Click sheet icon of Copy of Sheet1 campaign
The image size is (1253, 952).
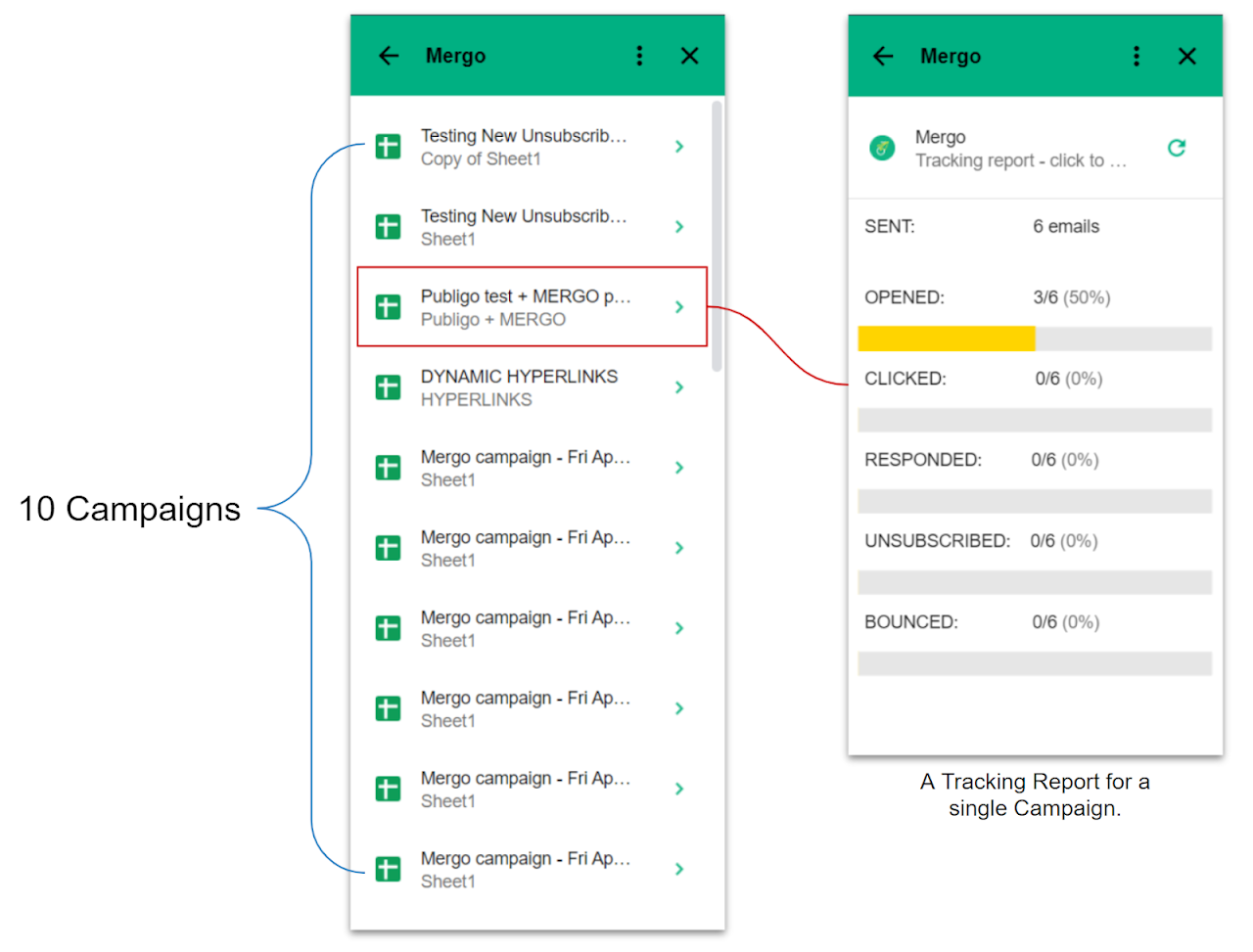[389, 147]
